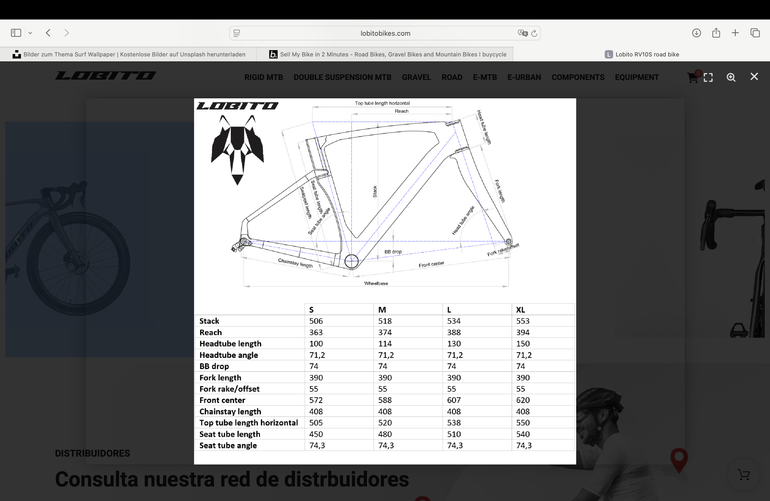Open the EQUIPMENT menu

[x=636, y=78]
